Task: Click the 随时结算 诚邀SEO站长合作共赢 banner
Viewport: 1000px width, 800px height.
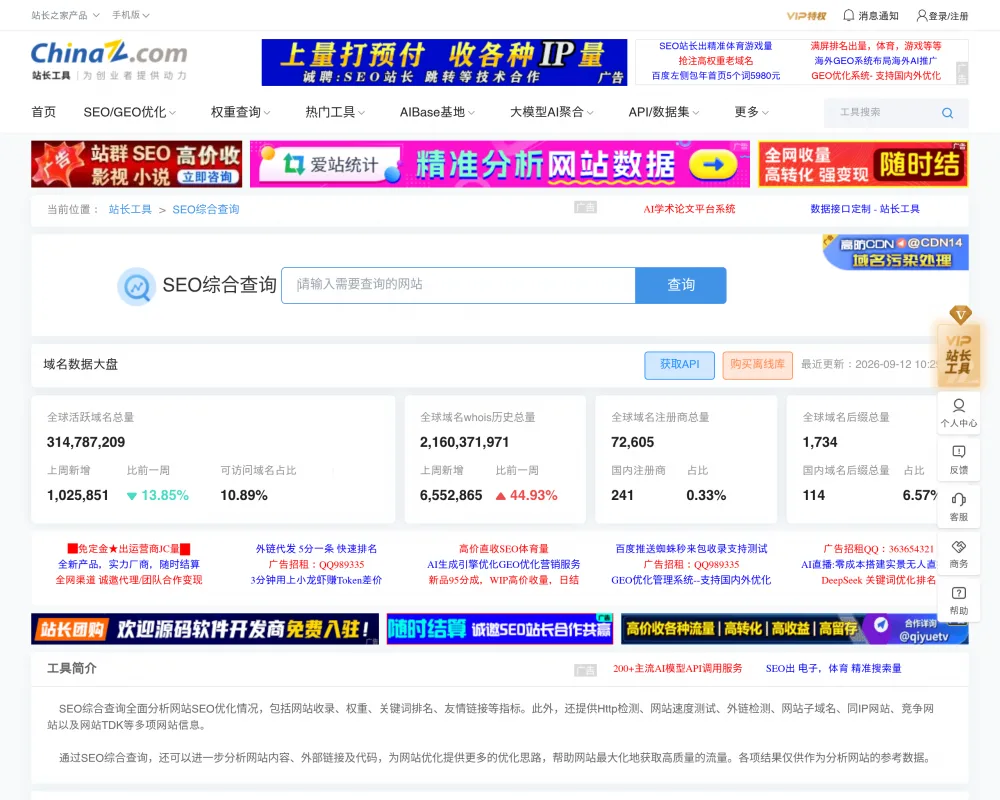Action: coord(499,629)
